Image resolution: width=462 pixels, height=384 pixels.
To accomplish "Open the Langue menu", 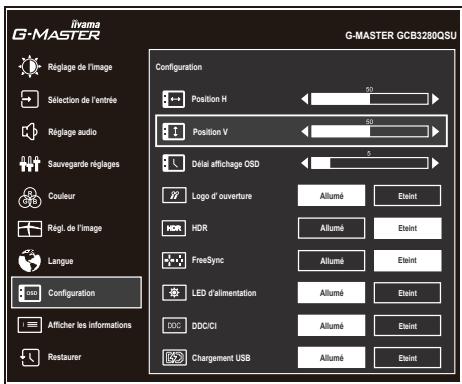I will pyautogui.click(x=61, y=261).
